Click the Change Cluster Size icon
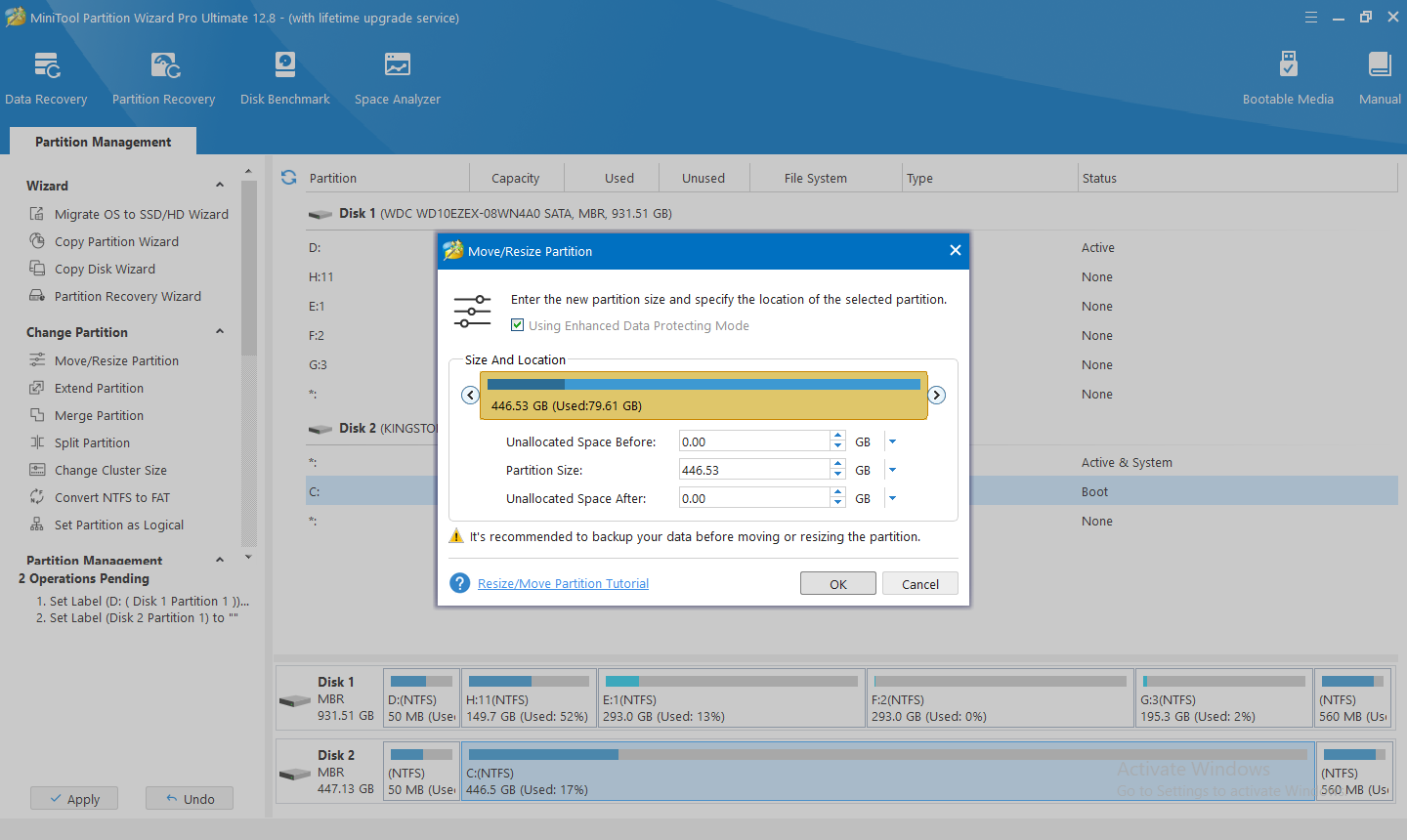Screen dimensions: 1407x840 coord(37,470)
